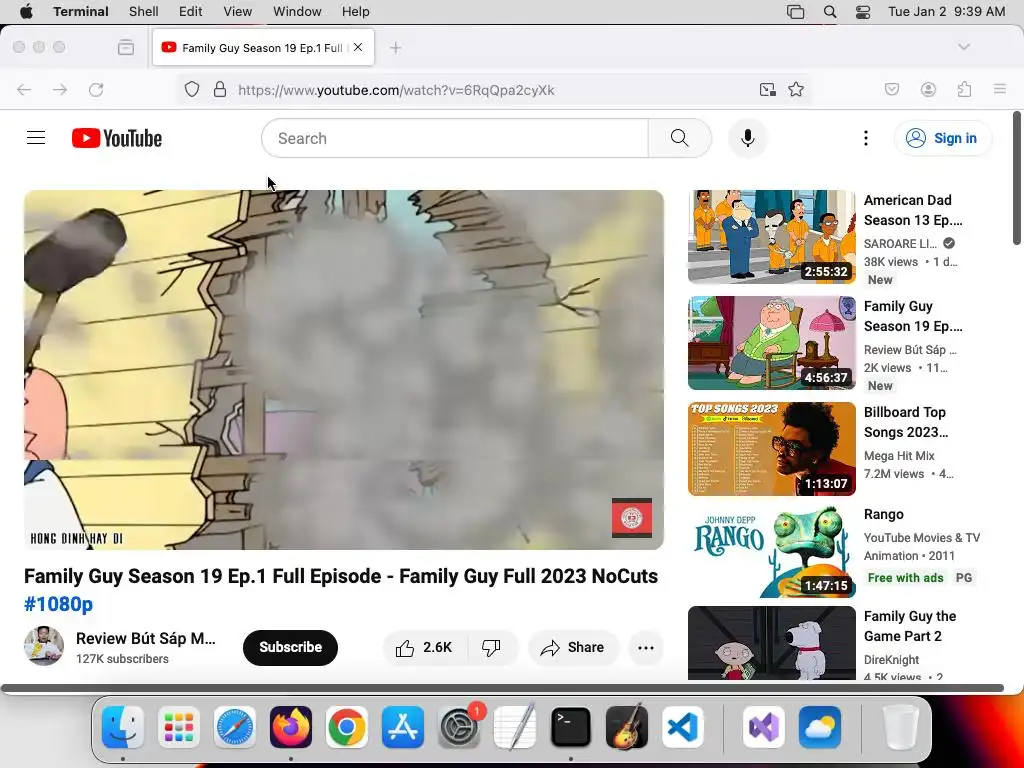The width and height of the screenshot is (1024, 768).
Task: Open Firefox application menu
Action: 1000,89
